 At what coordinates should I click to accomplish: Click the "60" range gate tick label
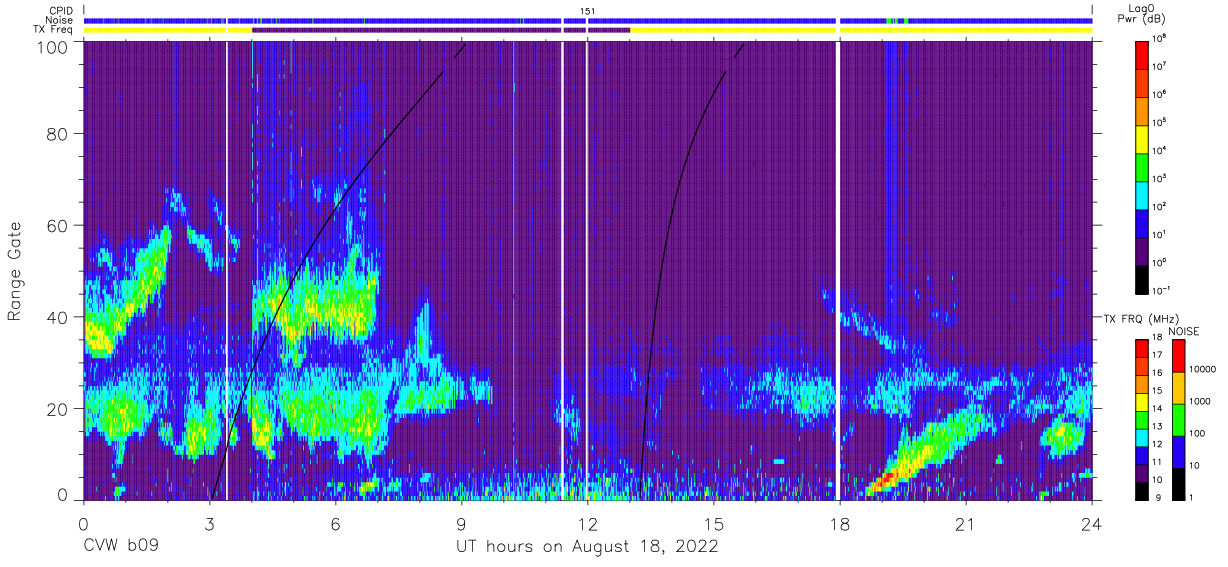[x=57, y=225]
